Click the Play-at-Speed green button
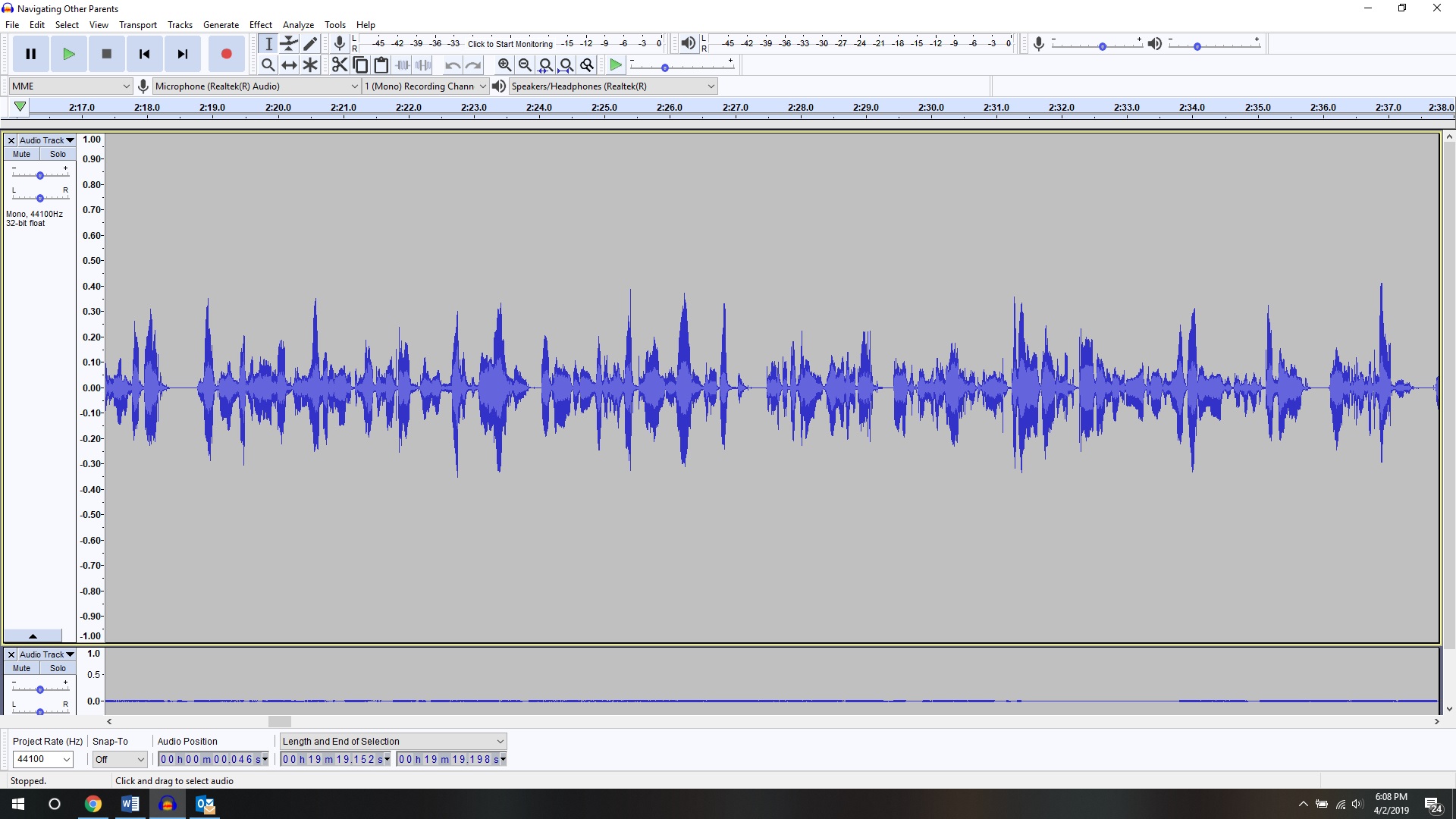Screen dimensions: 1456x819 point(616,64)
